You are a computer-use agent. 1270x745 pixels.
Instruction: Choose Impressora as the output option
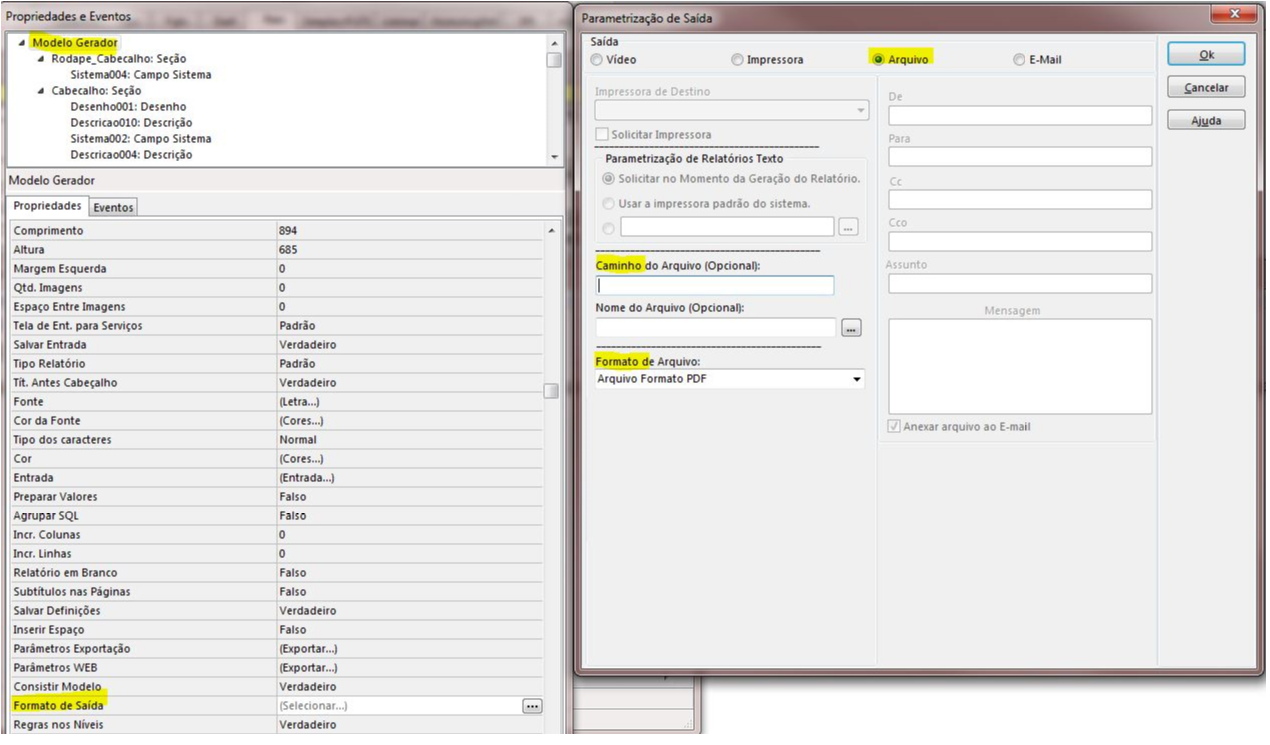point(738,60)
